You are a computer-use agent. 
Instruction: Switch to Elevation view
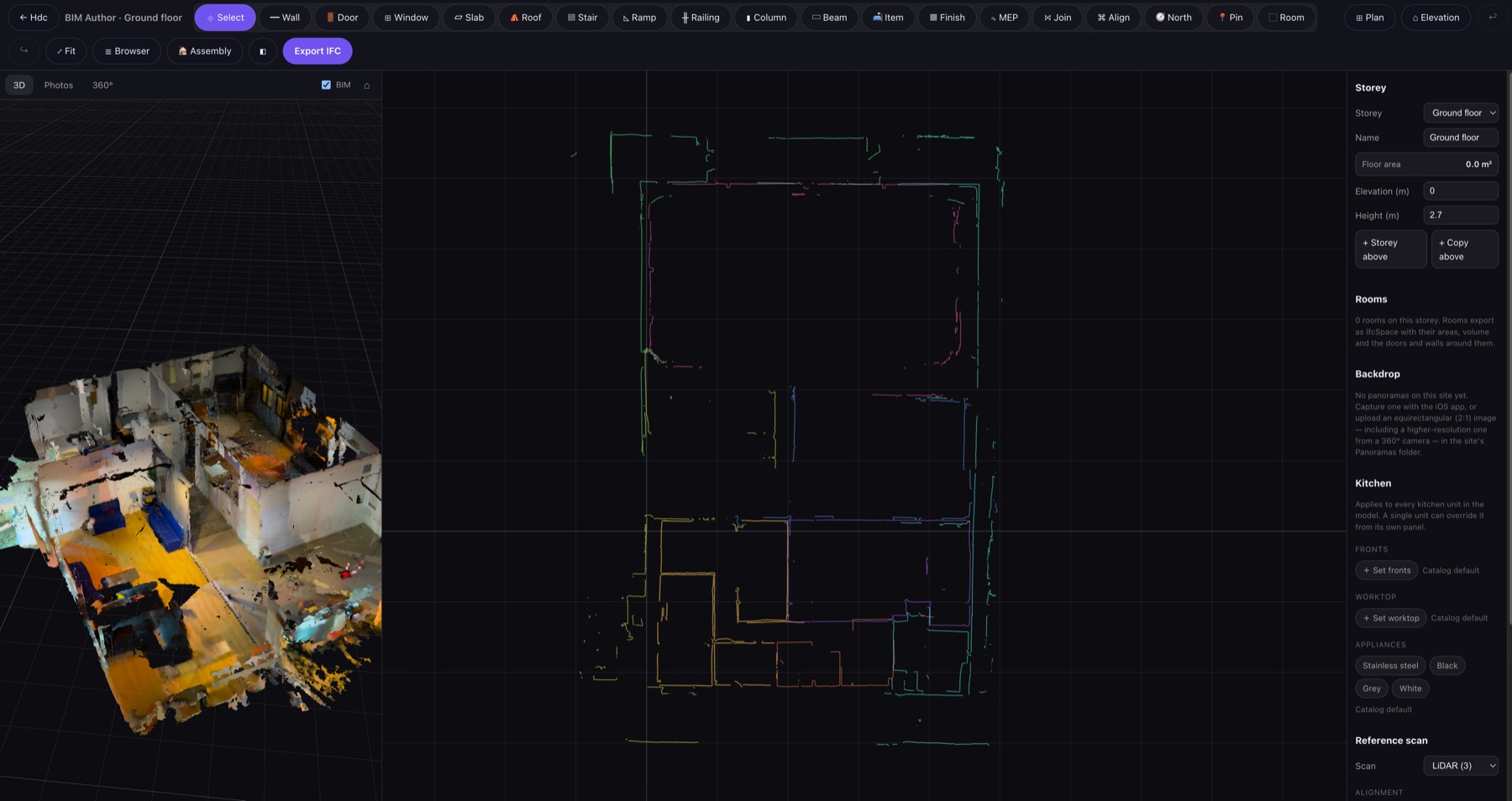tap(1436, 18)
